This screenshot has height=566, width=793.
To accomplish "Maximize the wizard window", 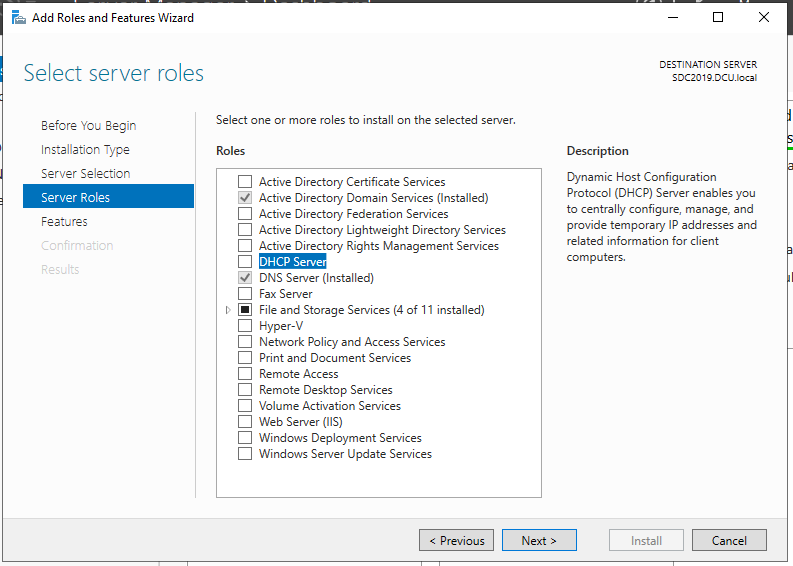I will coord(718,17).
